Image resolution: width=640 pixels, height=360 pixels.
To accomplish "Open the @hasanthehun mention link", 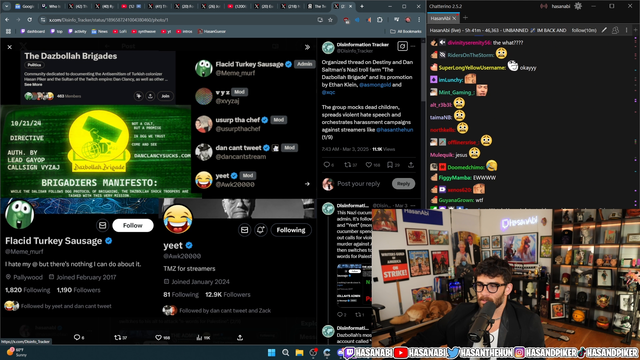I will pyautogui.click(x=394, y=129).
